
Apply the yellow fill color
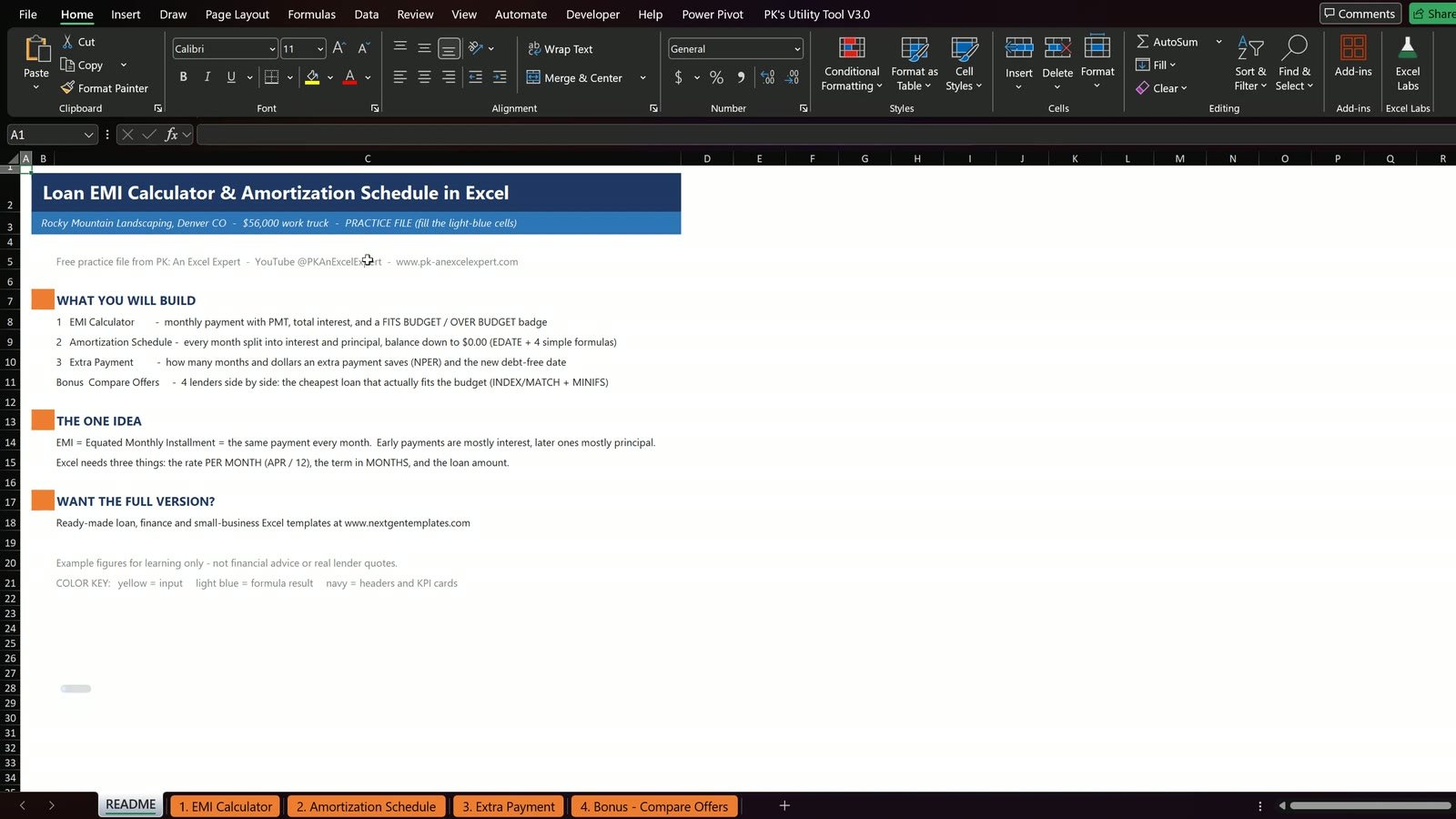click(312, 77)
